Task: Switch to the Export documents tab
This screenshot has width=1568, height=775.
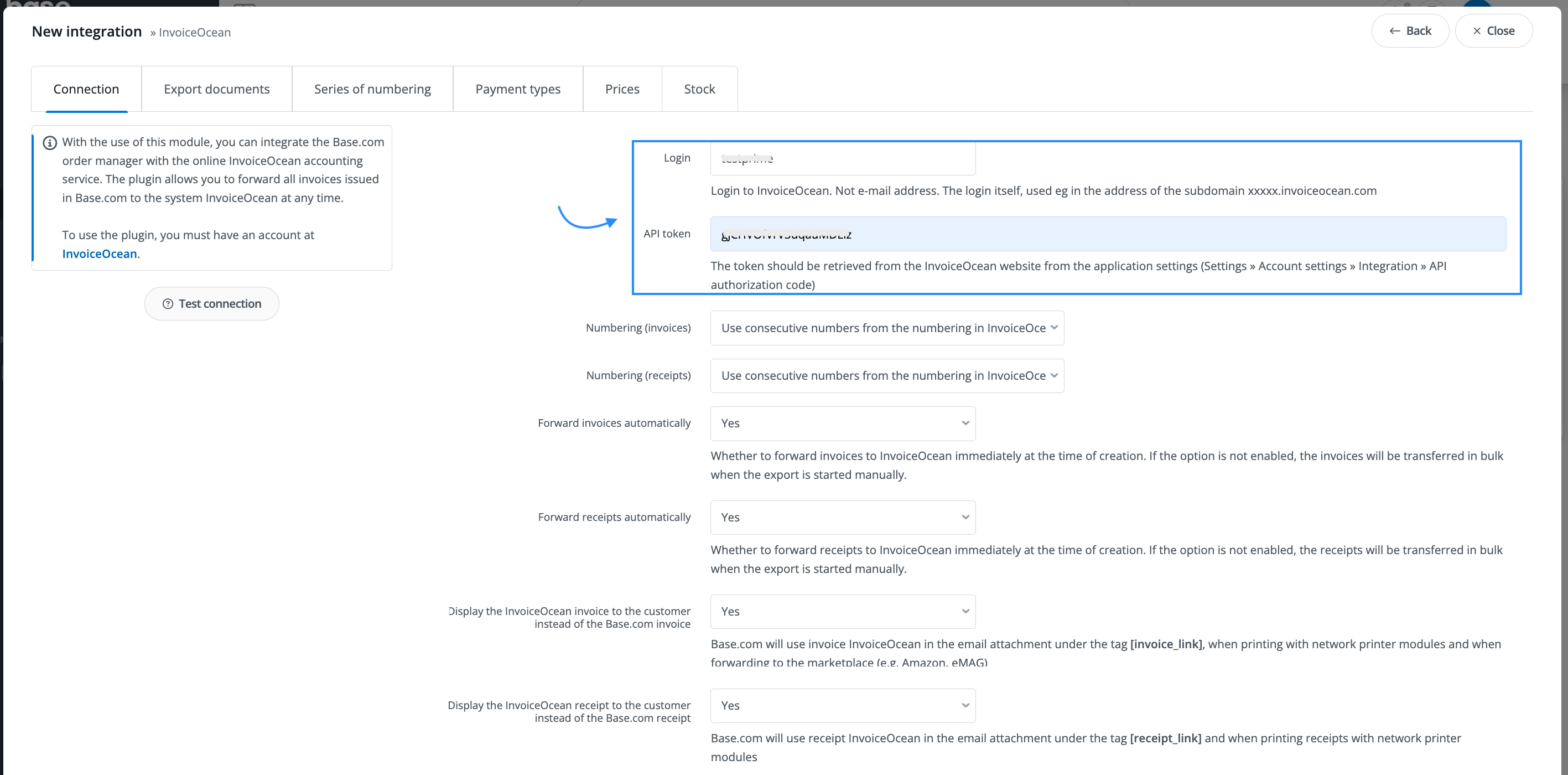Action: coord(216,89)
